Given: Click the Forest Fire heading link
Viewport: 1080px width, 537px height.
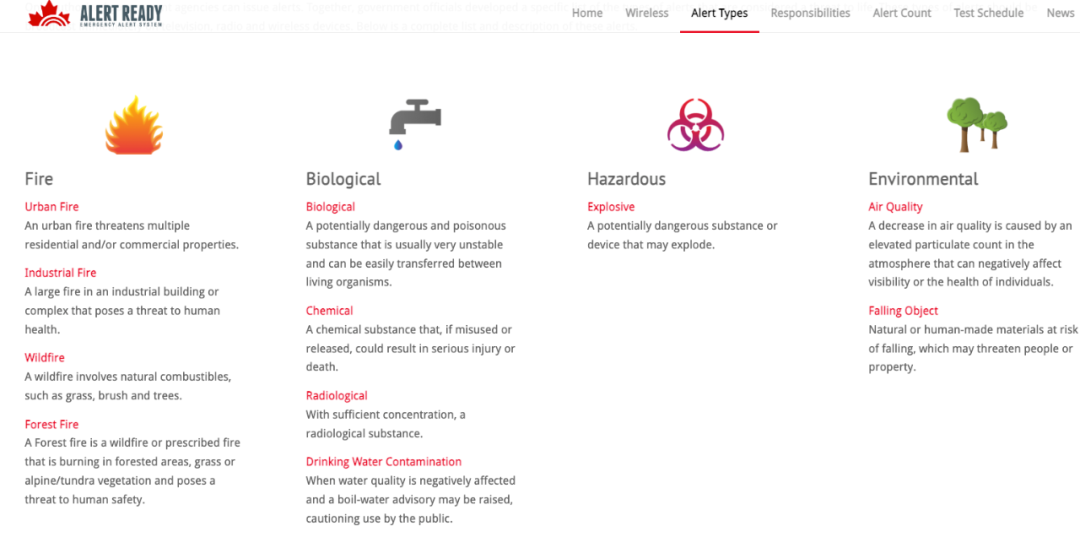Looking at the screenshot, I should point(52,424).
